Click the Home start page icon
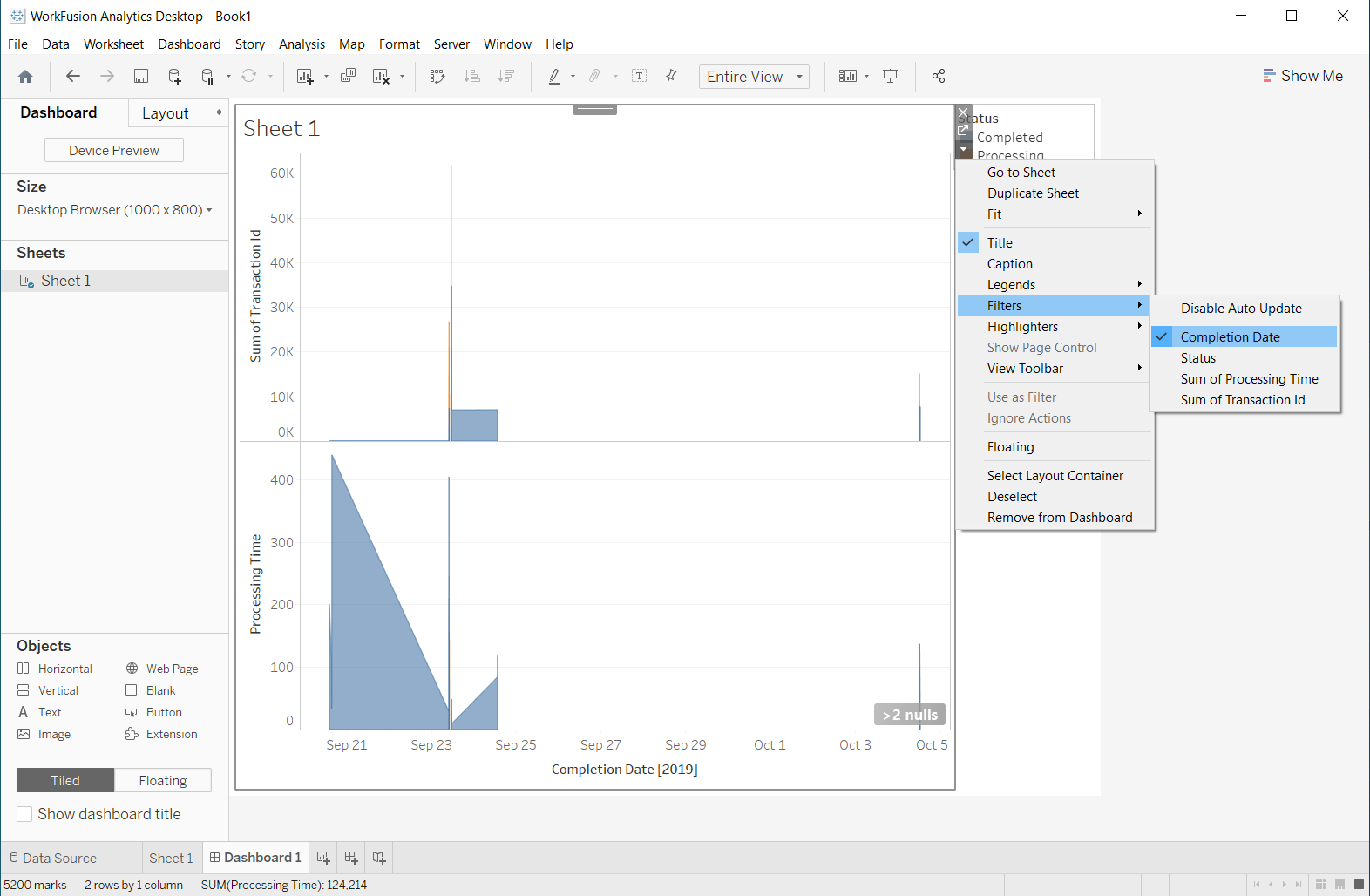Screen dimensions: 1370x896 (25, 77)
